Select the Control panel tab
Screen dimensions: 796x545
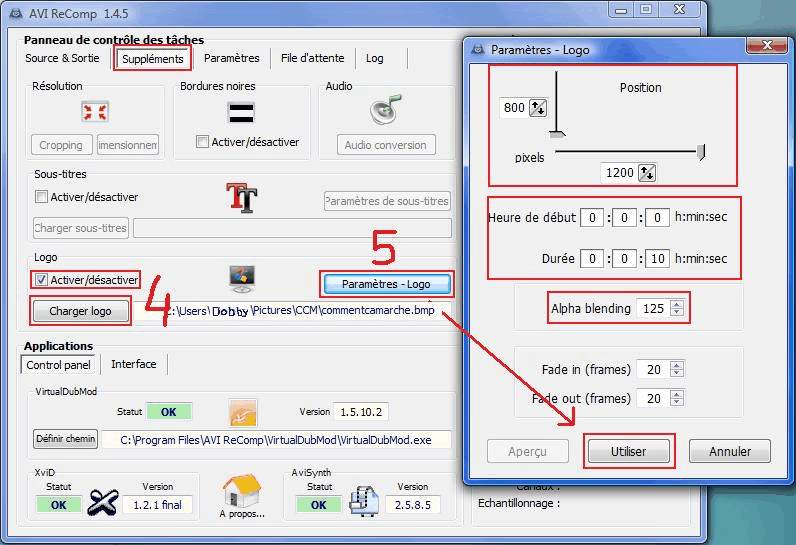[x=58, y=365]
